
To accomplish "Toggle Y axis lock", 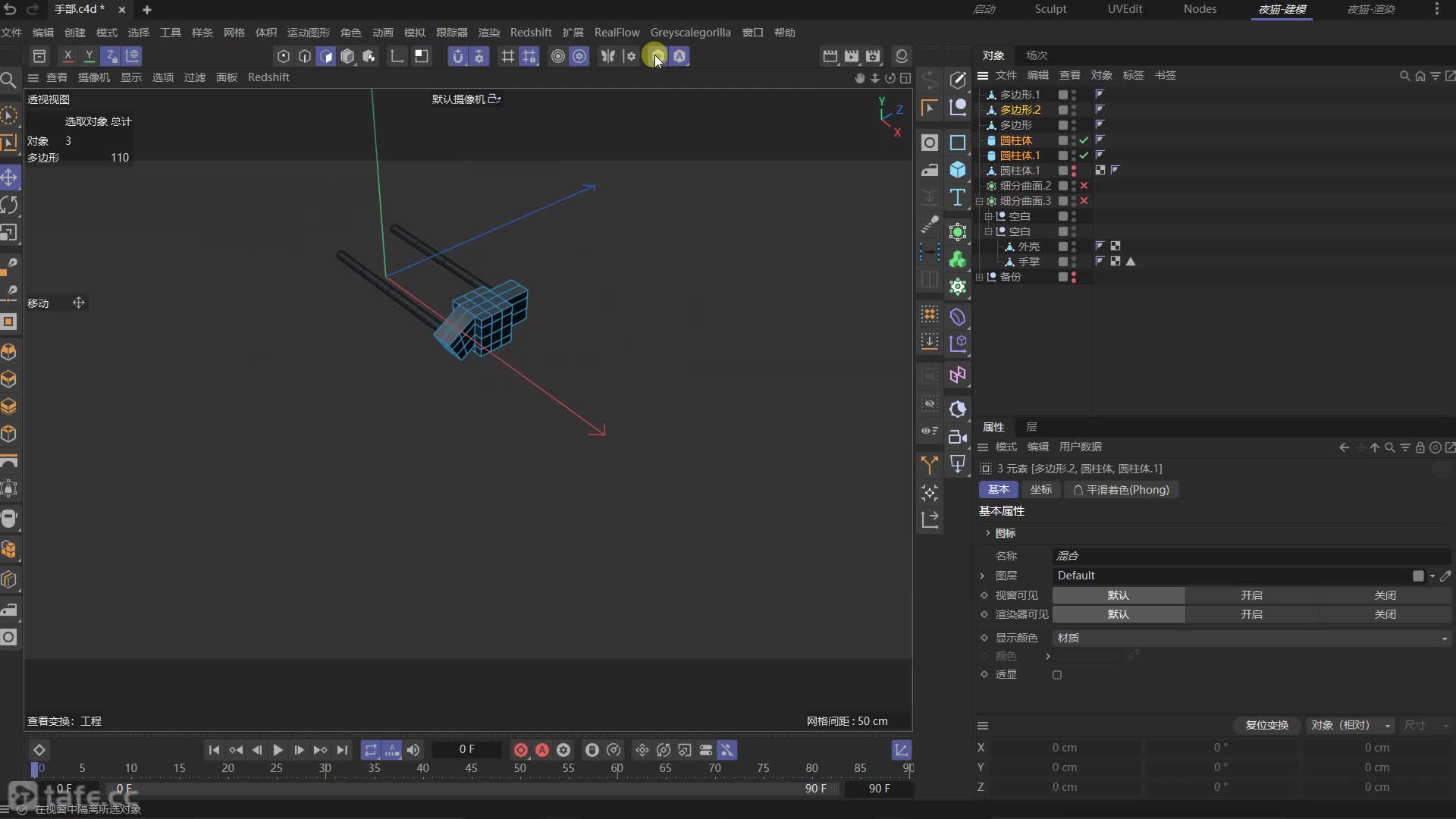I will (89, 55).
